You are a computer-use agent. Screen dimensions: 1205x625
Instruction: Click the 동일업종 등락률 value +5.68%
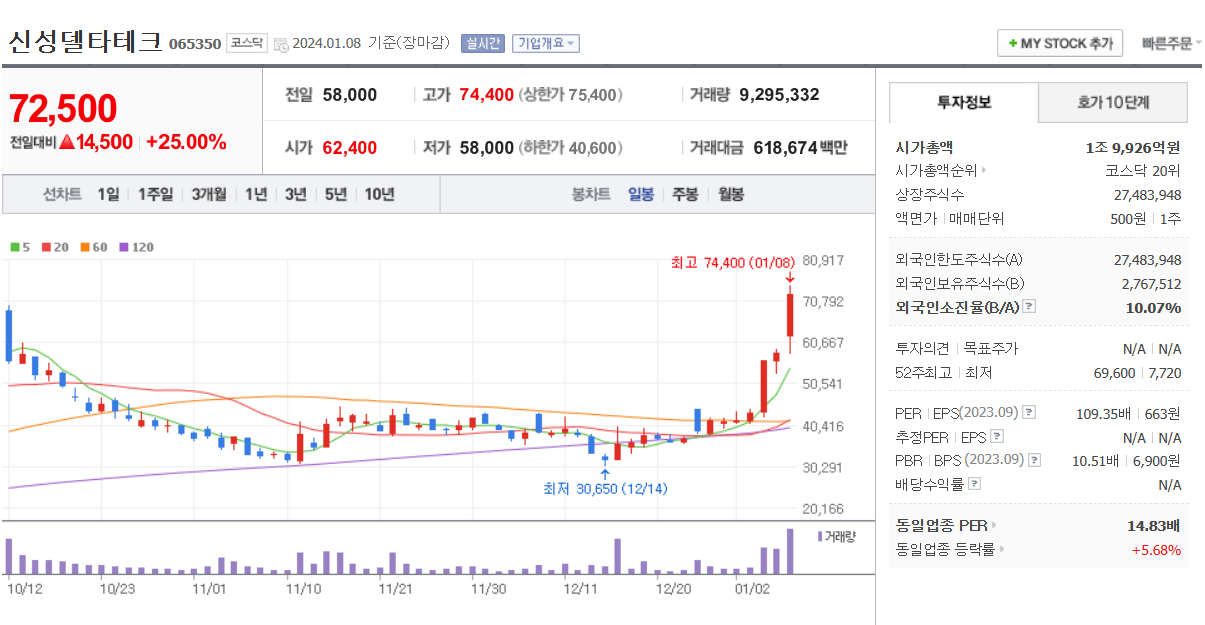pyautogui.click(x=1156, y=550)
